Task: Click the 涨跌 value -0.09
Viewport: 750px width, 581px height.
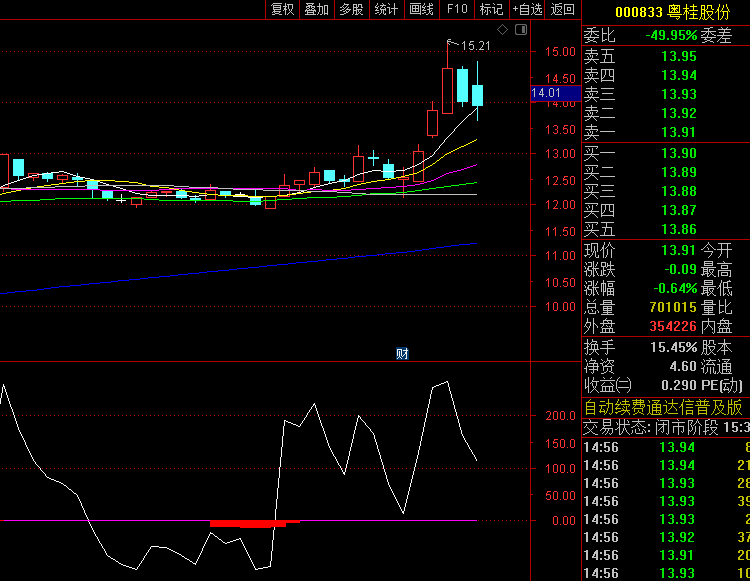Action: point(680,269)
